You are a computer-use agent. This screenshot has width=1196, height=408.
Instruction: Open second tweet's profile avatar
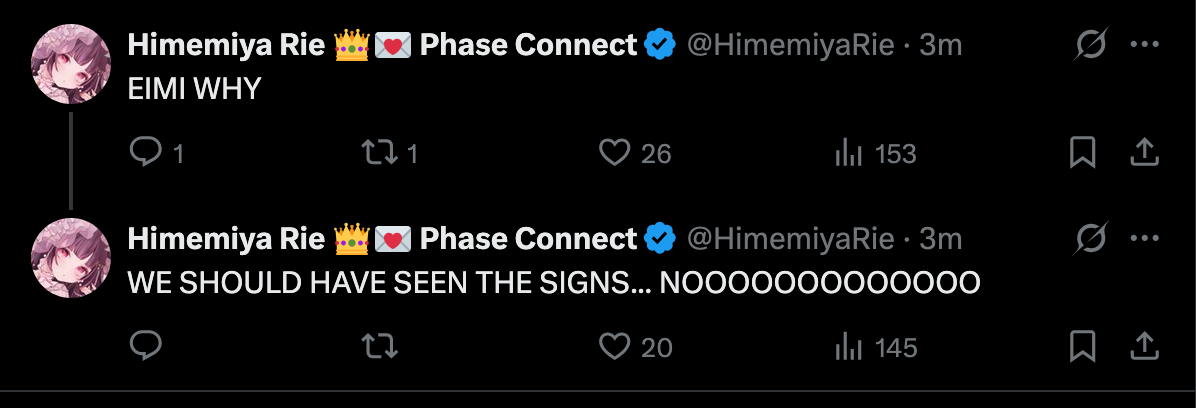click(71, 258)
